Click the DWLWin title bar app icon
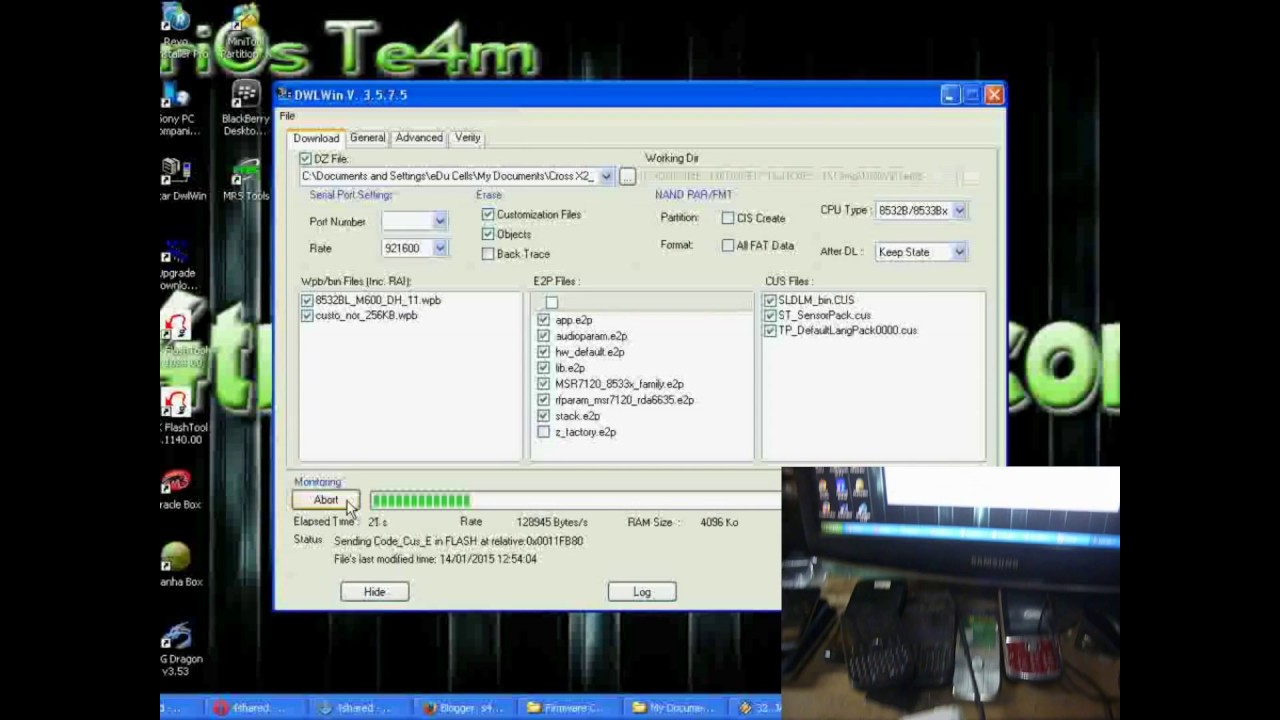 coord(285,95)
